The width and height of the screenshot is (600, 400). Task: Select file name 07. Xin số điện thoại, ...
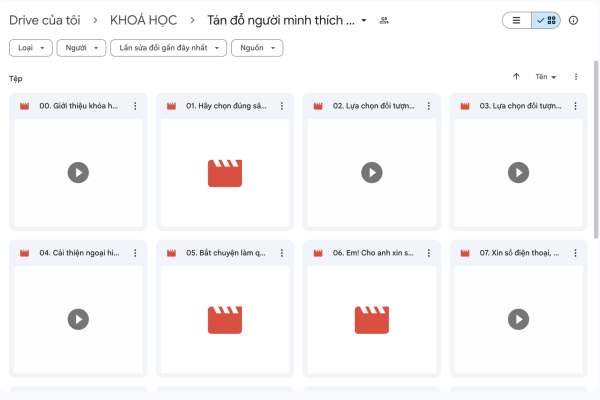[519, 253]
